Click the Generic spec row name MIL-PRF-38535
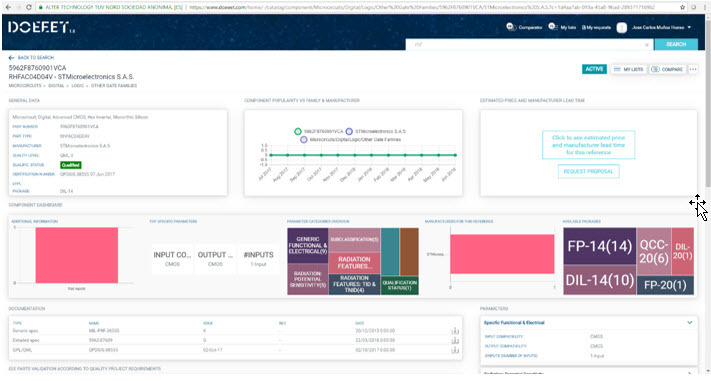 pyautogui.click(x=104, y=331)
